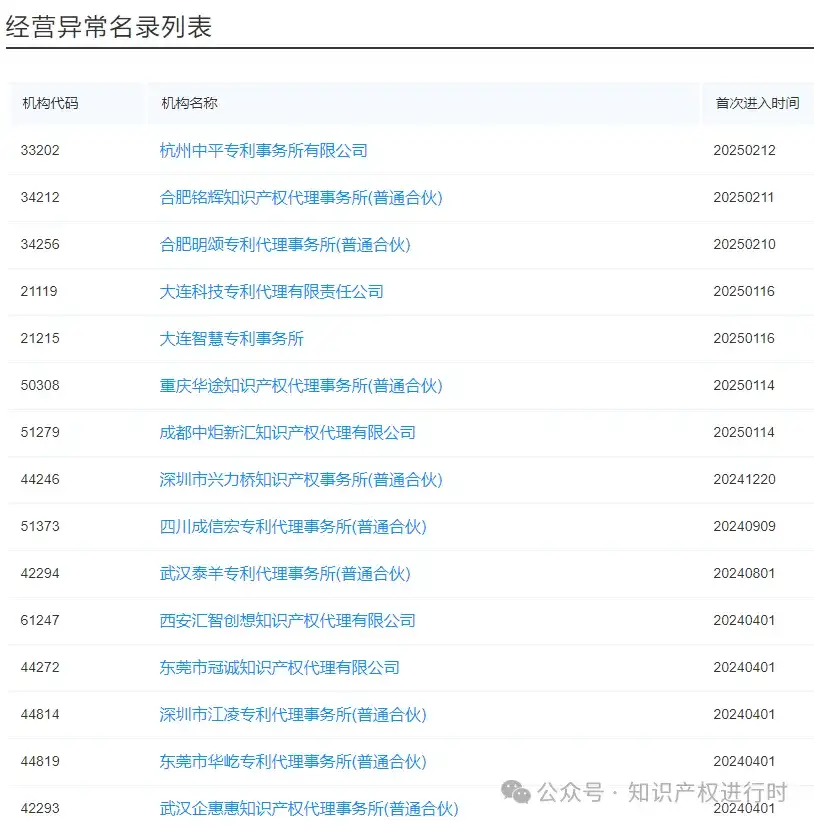
Task: Click agency code 21119
Action: [x=39, y=291]
